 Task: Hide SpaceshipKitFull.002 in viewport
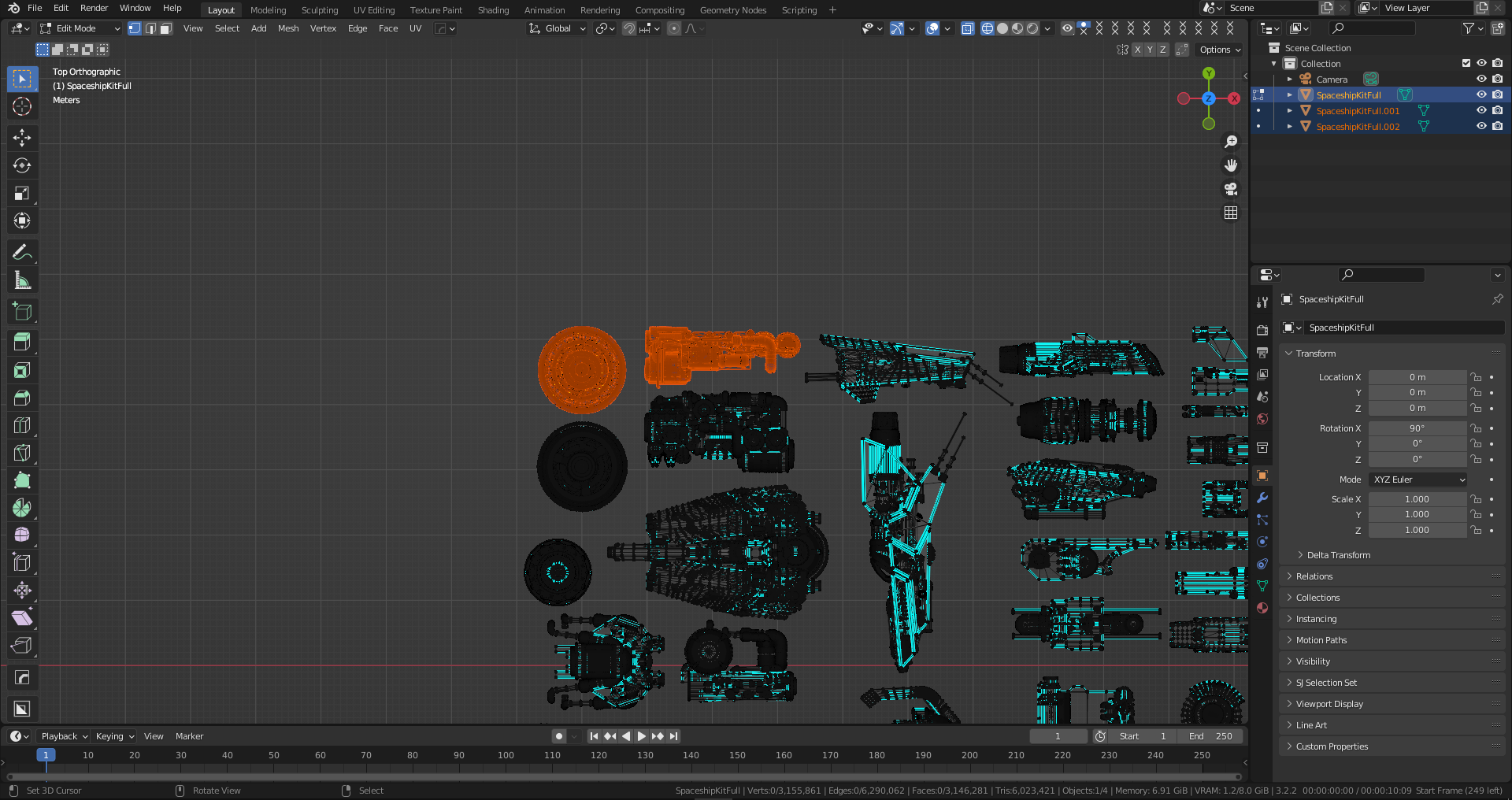click(1481, 126)
